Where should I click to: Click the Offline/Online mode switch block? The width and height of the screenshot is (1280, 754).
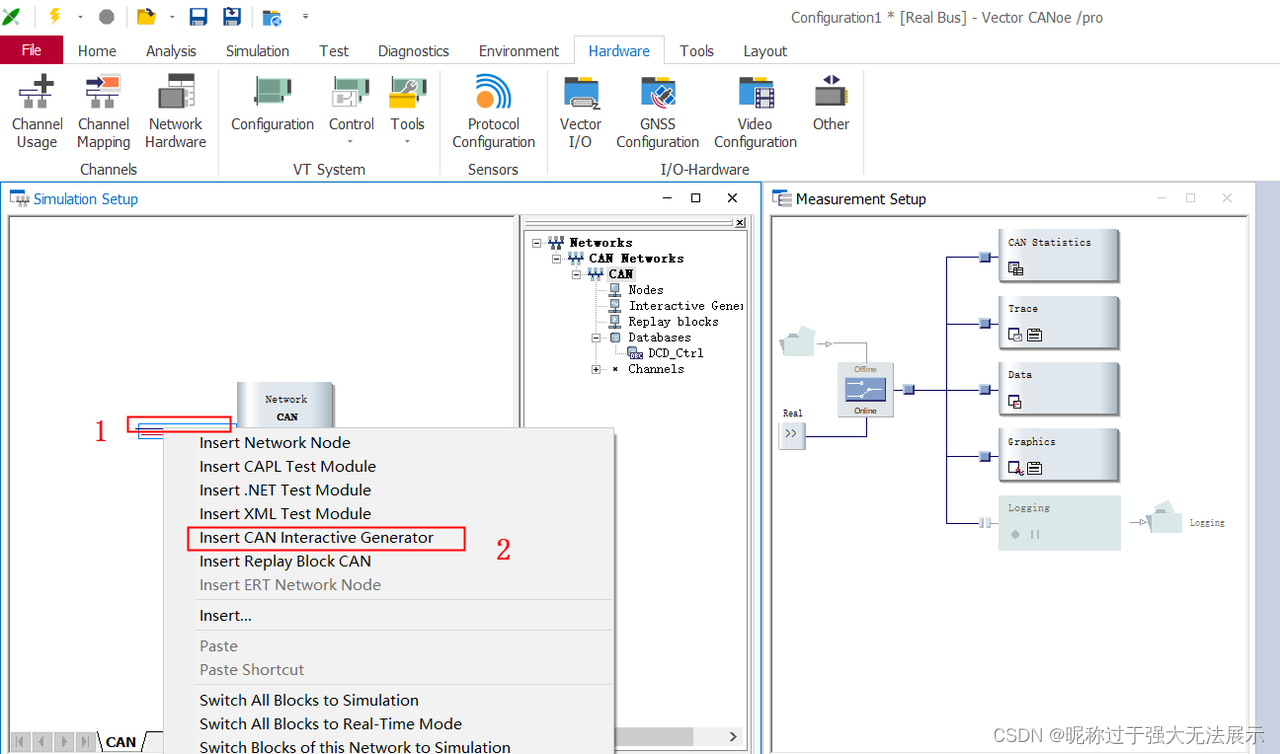point(865,390)
